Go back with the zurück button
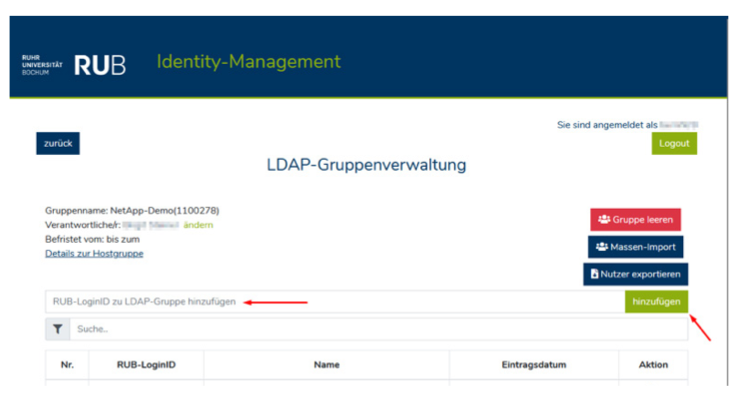The width and height of the screenshot is (740, 402). (x=58, y=143)
